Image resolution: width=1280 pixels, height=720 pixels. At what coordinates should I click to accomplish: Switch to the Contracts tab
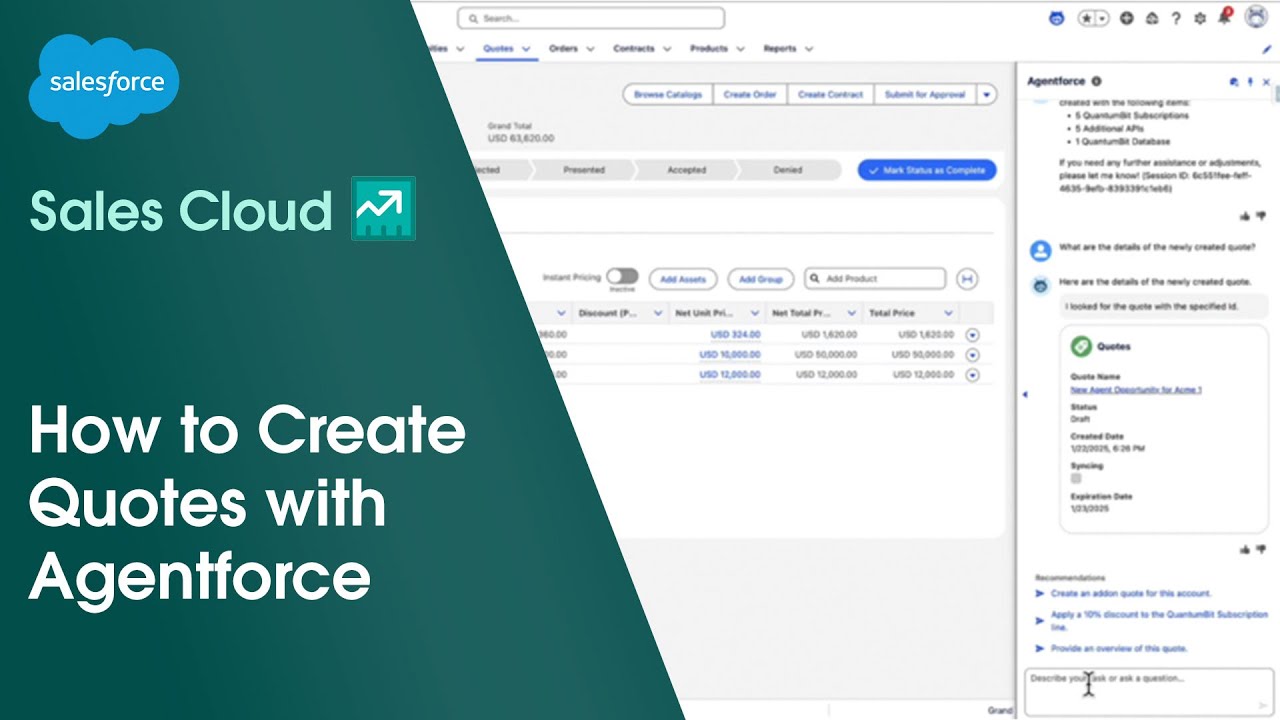(x=634, y=48)
